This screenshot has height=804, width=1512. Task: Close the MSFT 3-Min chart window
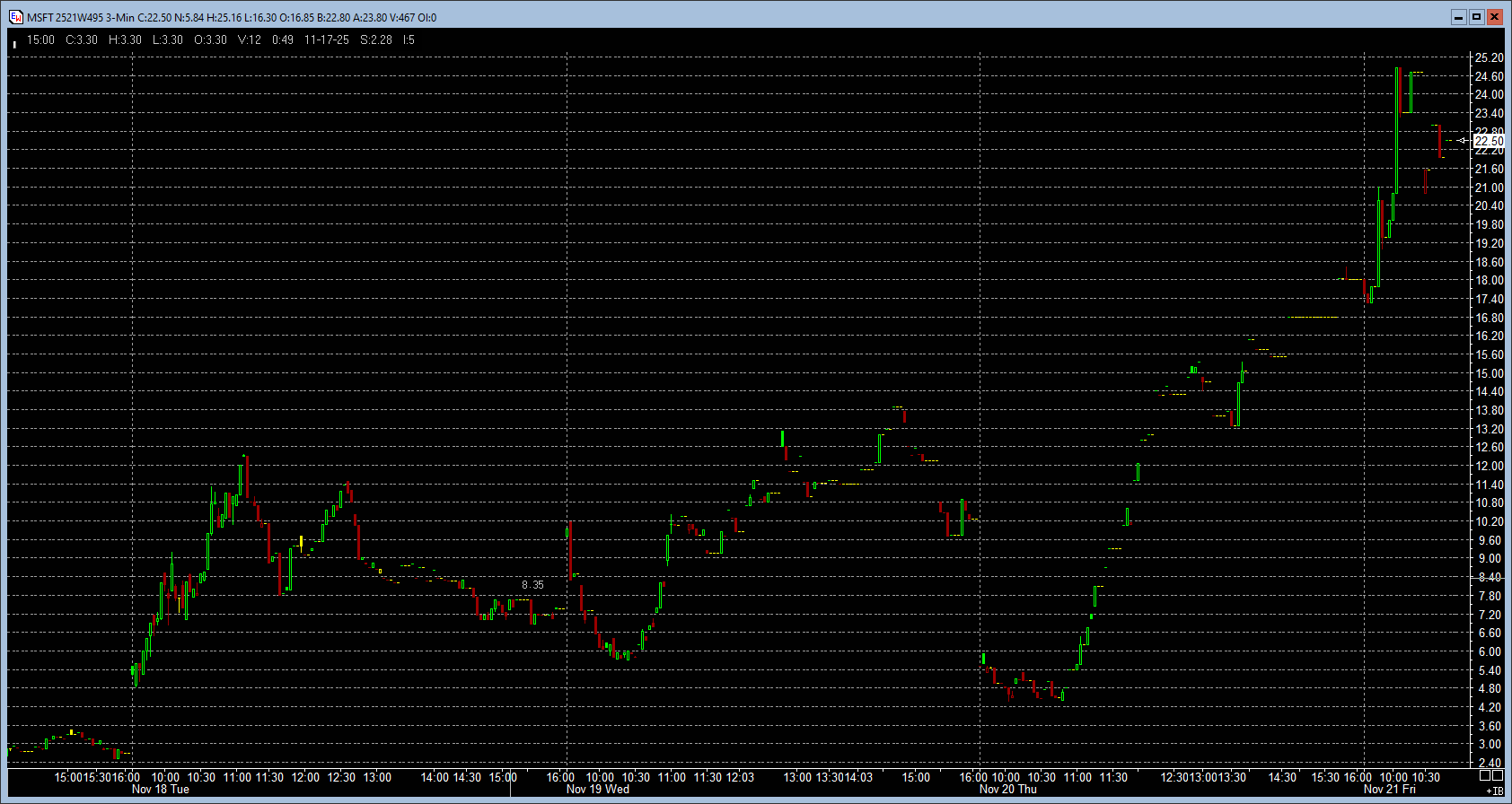[1494, 17]
